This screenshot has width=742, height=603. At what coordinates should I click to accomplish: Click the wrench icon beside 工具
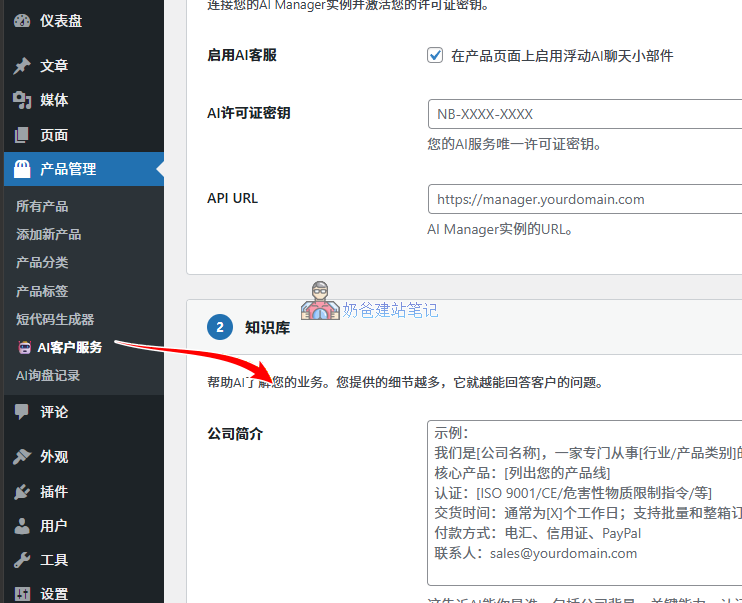pos(22,560)
